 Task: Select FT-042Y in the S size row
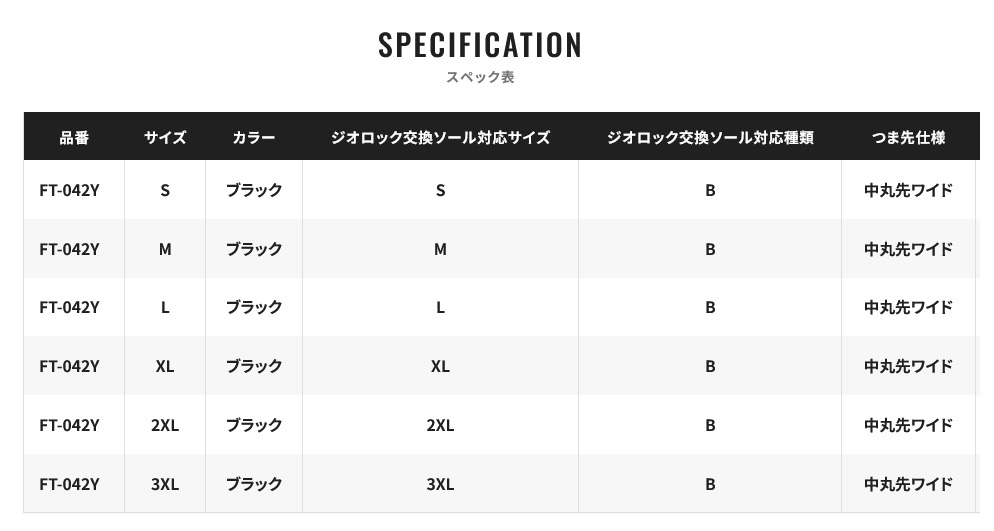click(x=69, y=190)
